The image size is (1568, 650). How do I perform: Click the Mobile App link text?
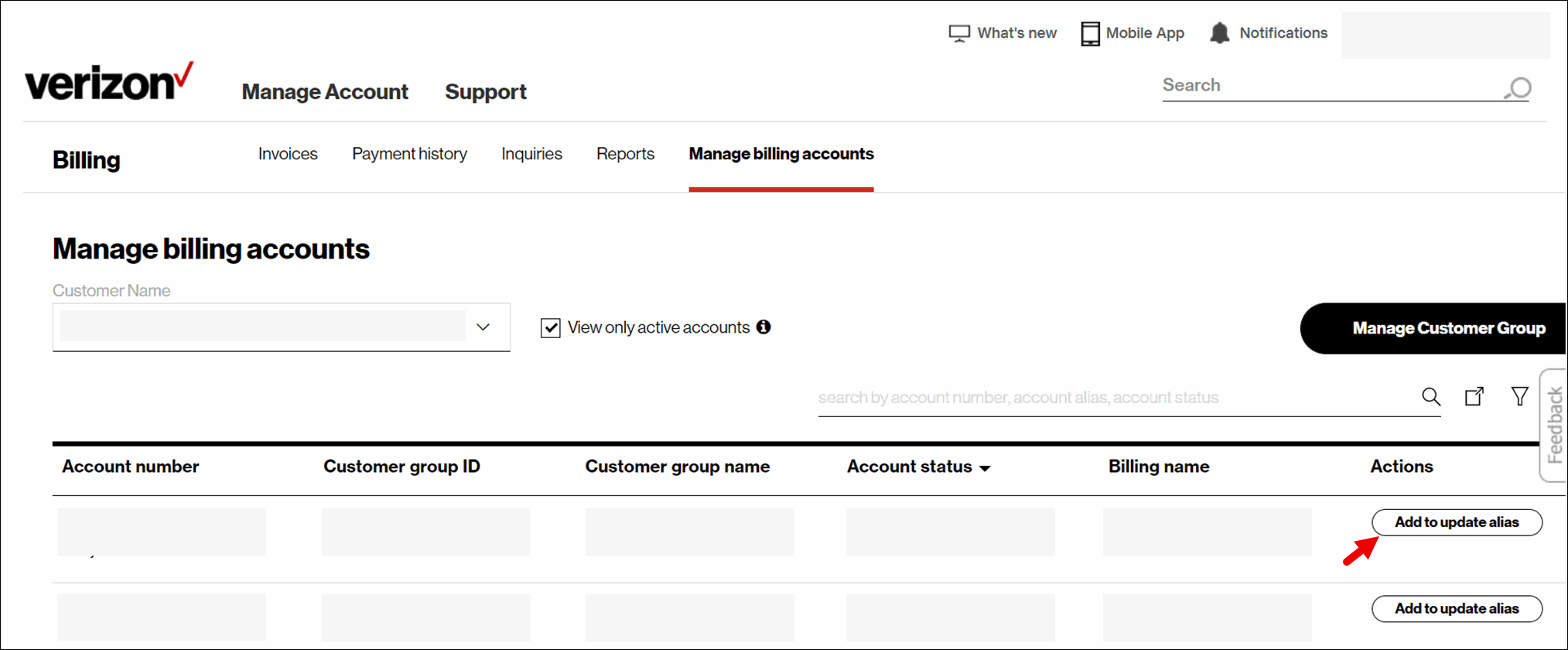[1145, 33]
